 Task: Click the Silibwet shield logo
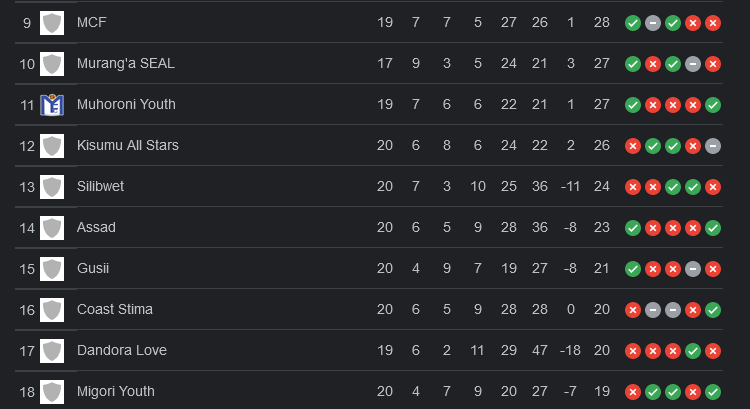point(52,187)
